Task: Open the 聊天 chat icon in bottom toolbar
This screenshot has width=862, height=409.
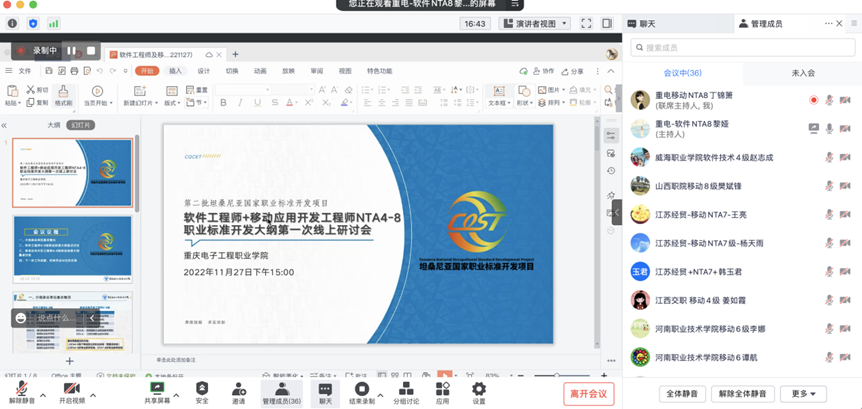Action: [x=325, y=393]
